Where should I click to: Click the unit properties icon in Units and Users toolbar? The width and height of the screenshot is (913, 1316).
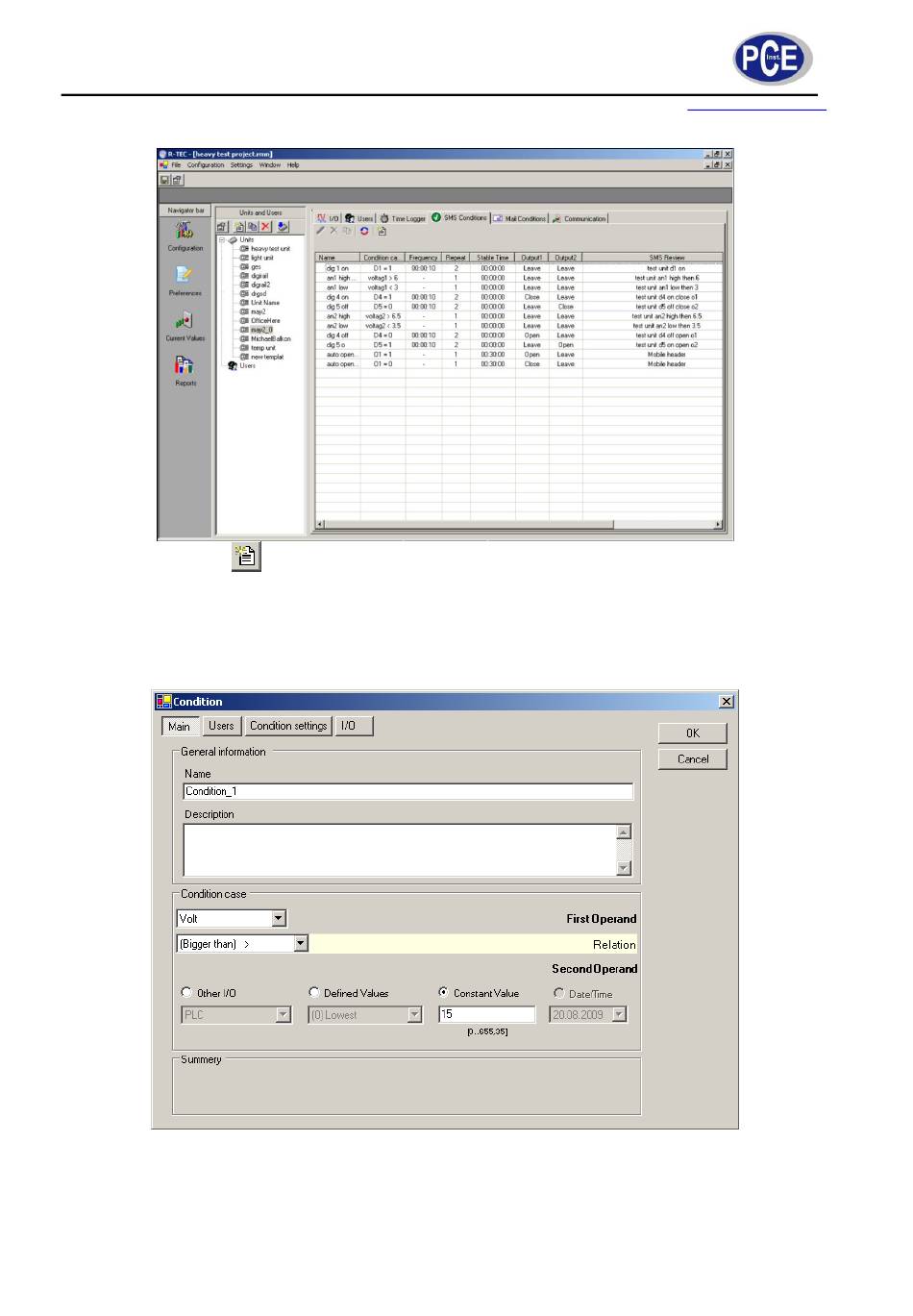(x=222, y=227)
